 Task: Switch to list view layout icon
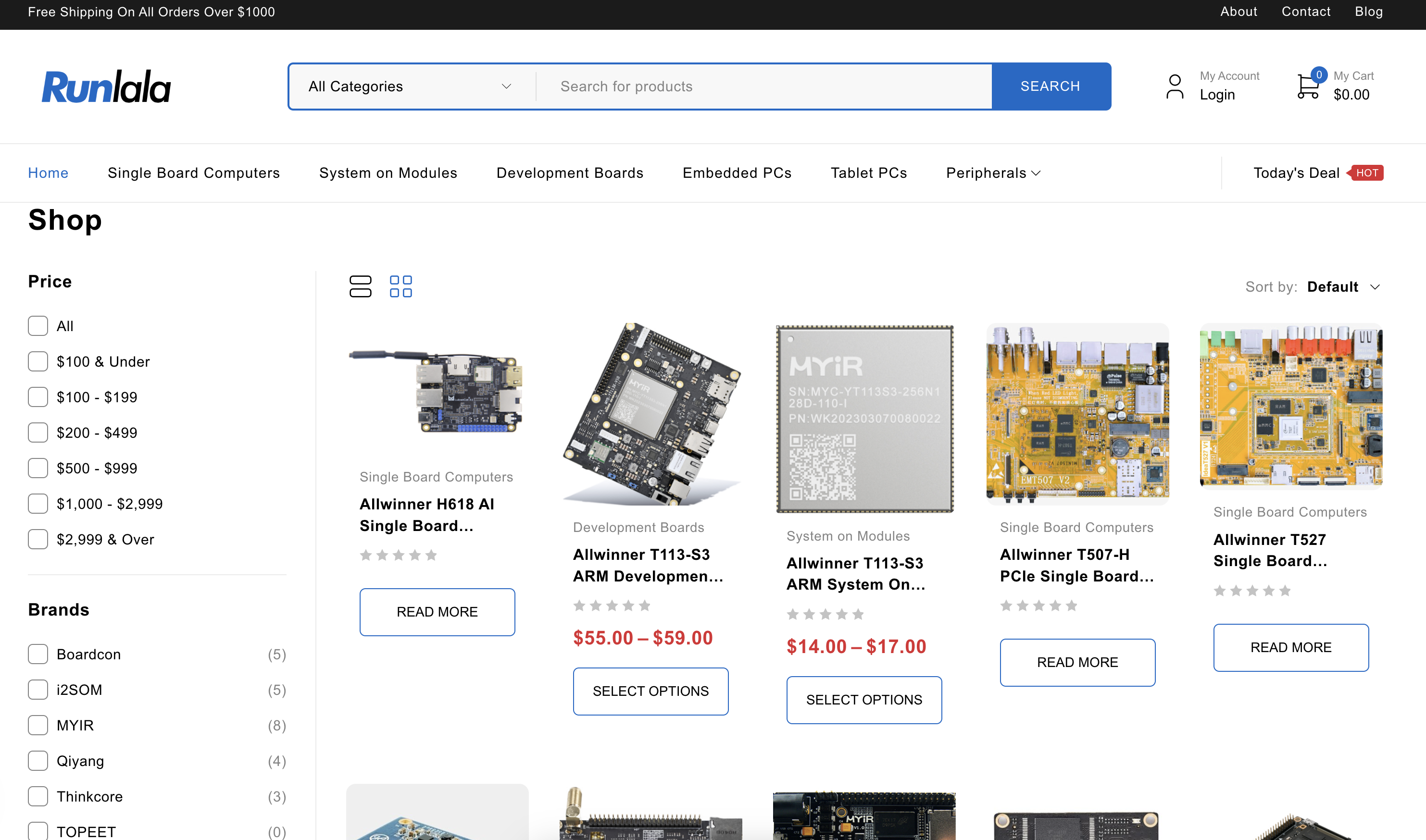coord(360,286)
